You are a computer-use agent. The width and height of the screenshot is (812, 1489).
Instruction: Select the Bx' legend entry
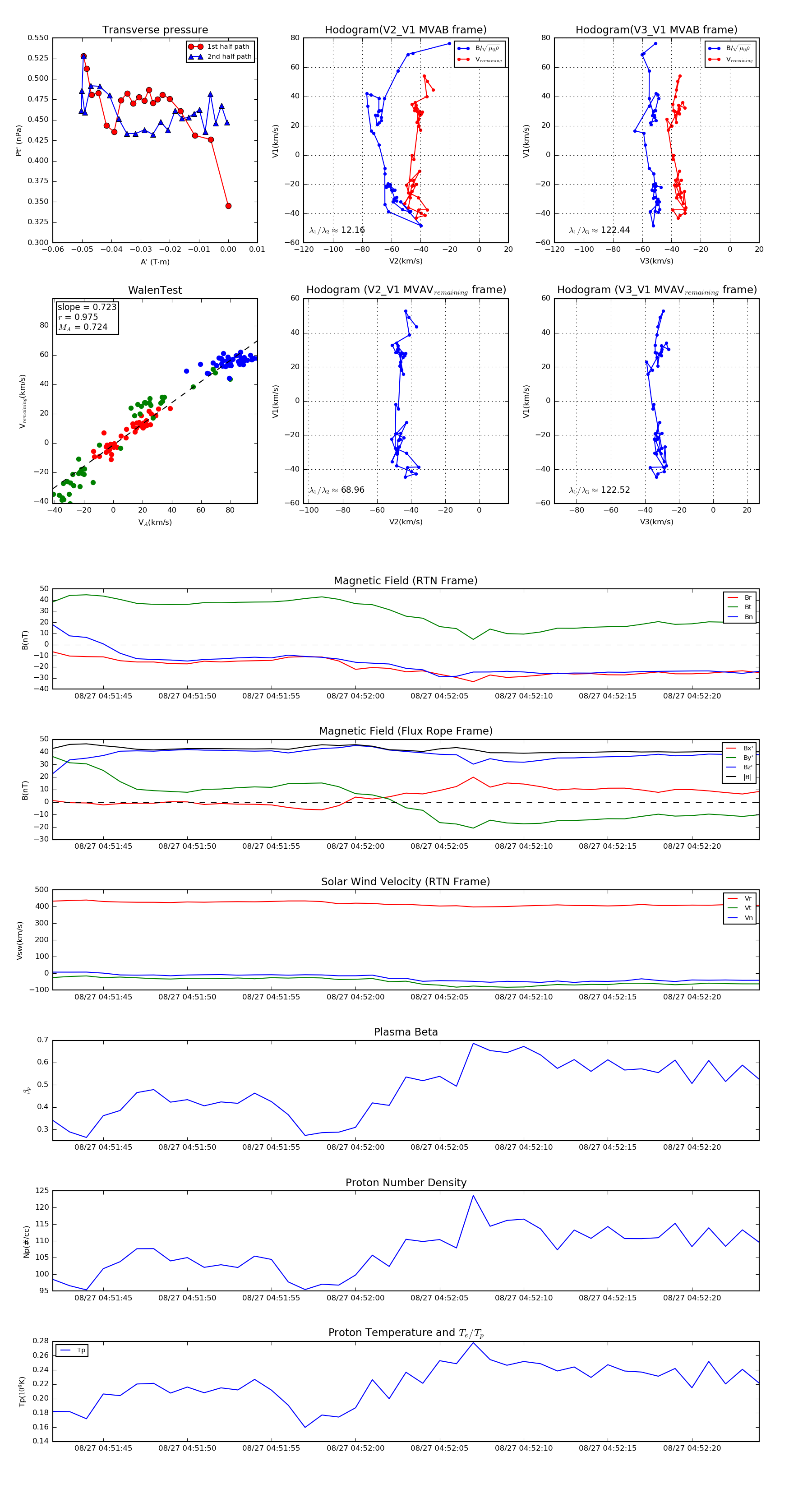739,748
